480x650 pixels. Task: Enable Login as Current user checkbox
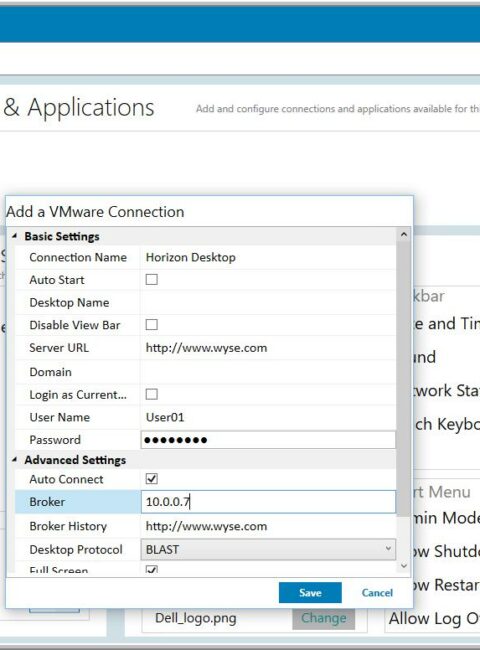(x=152, y=394)
